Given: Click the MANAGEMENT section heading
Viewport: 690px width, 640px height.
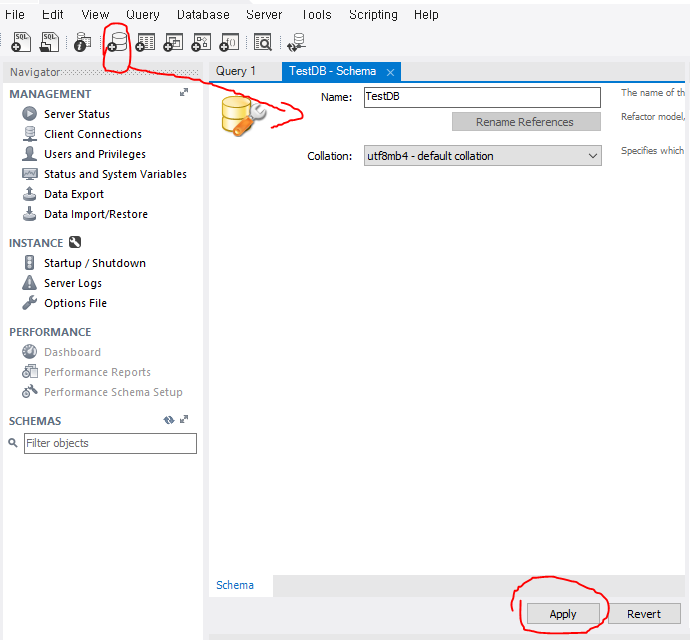Looking at the screenshot, I should (50, 94).
